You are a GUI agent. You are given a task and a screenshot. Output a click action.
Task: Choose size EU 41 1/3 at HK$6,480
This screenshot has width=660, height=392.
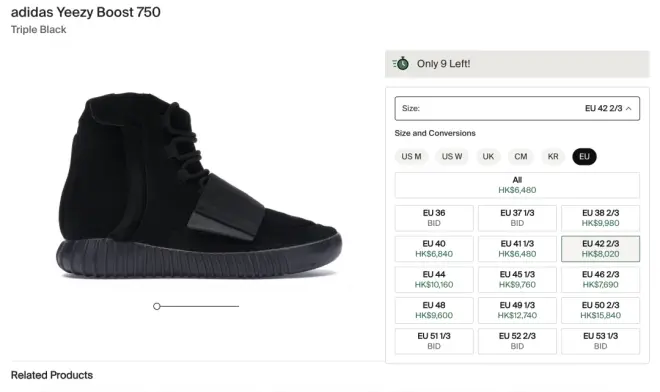pos(517,249)
